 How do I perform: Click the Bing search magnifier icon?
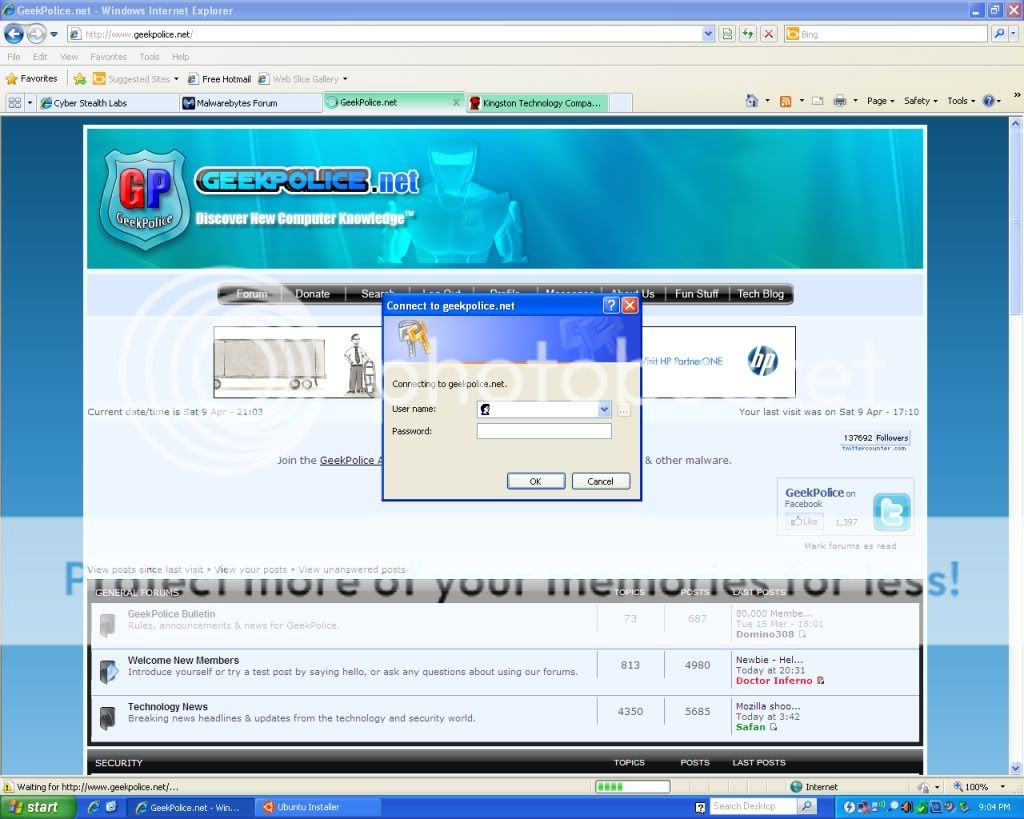(x=999, y=33)
